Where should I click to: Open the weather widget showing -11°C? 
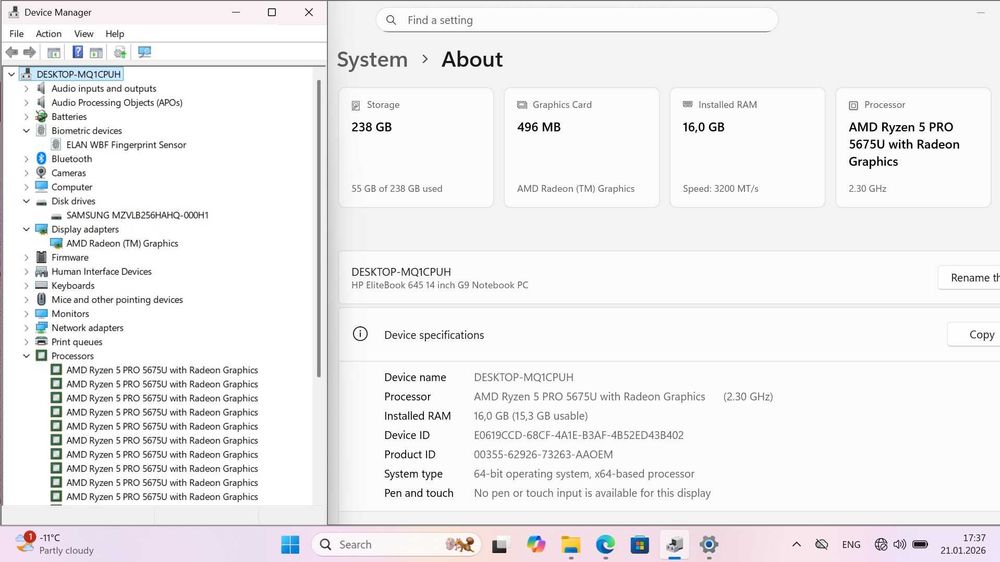point(55,544)
